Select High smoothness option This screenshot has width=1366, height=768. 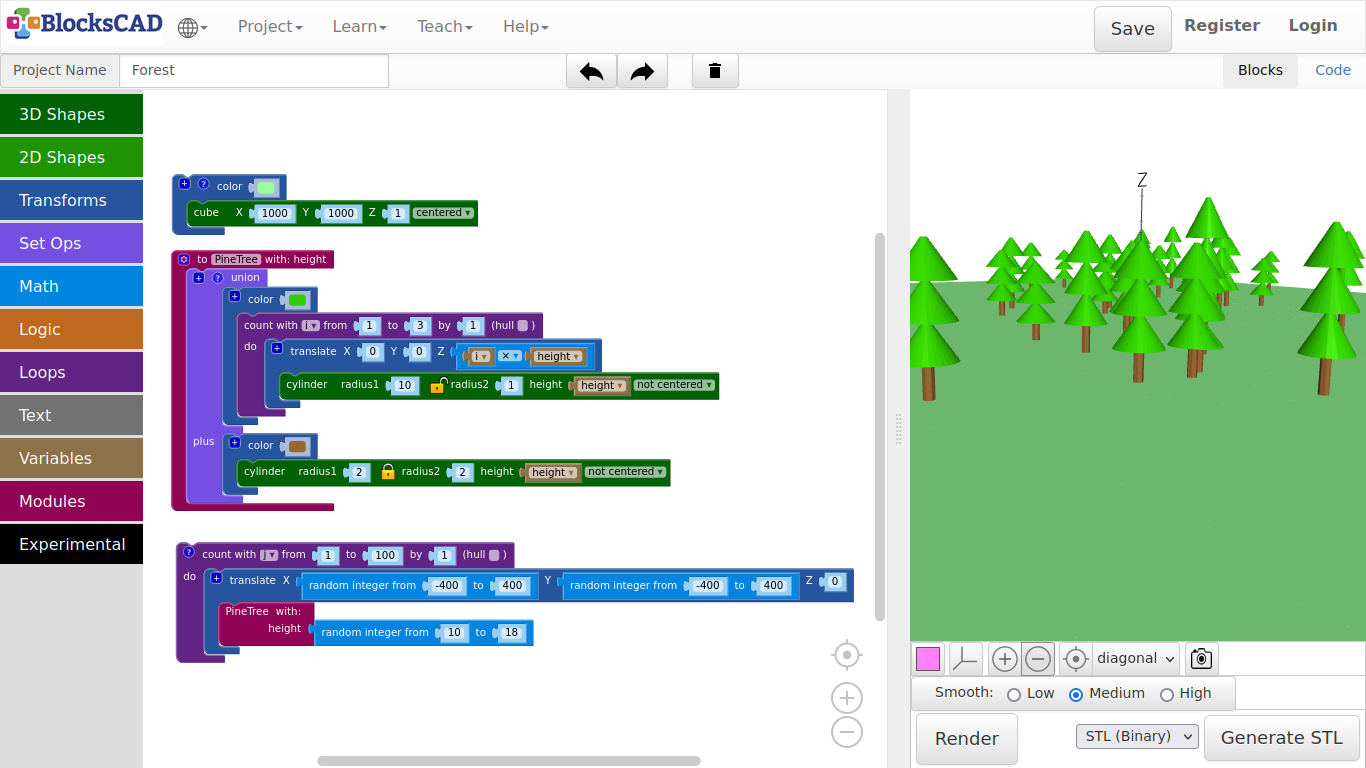tap(1166, 694)
